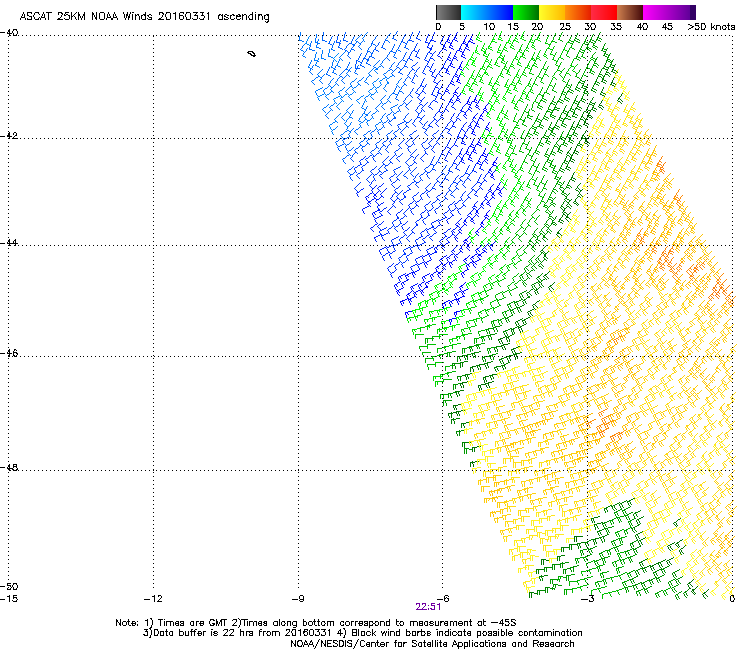This screenshot has width=740, height=650.
Task: Click the 'Data buffer is 22 hrs' note line
Action: click(x=362, y=633)
